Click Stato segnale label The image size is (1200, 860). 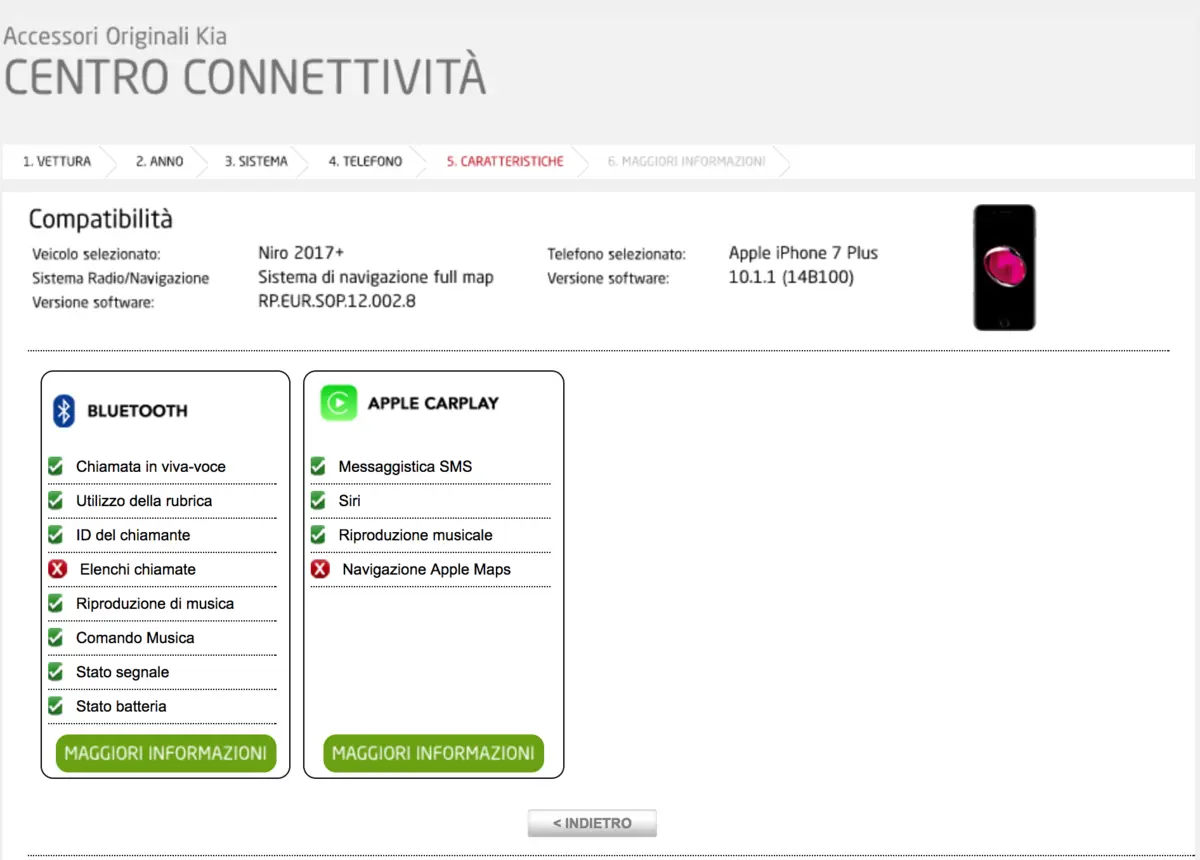point(122,672)
